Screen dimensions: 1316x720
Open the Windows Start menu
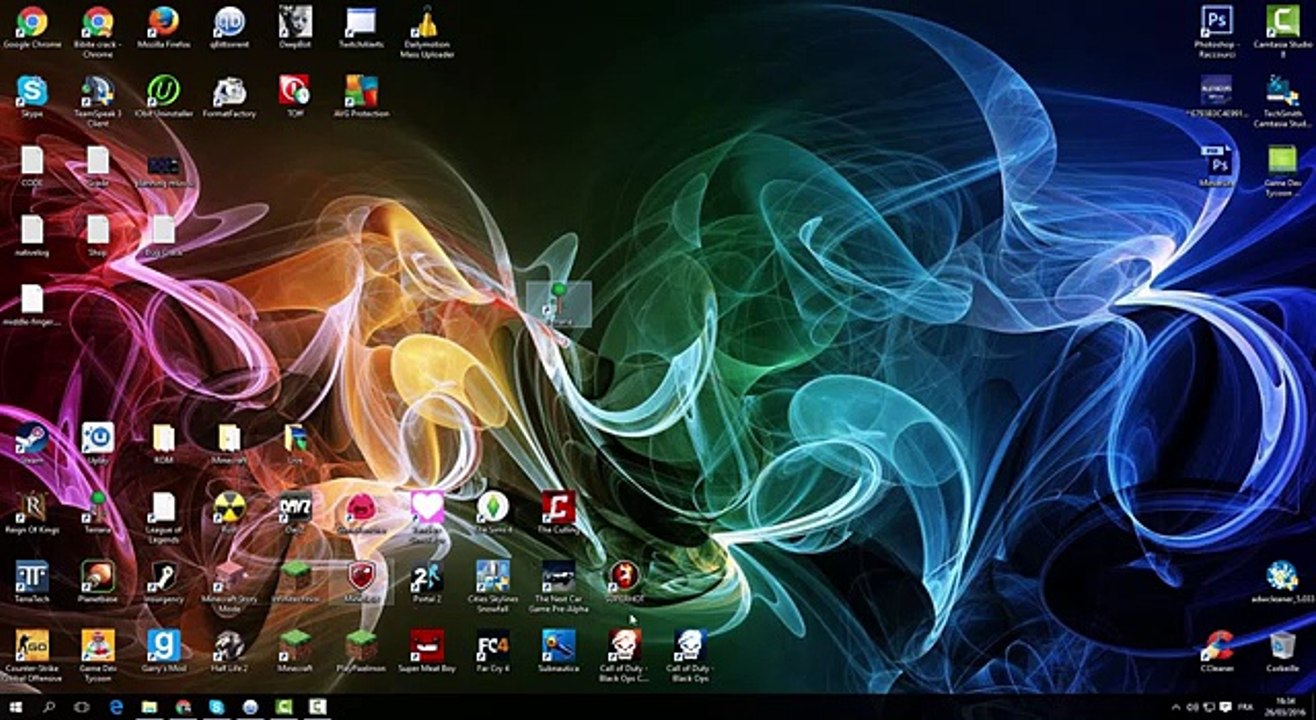(17, 707)
